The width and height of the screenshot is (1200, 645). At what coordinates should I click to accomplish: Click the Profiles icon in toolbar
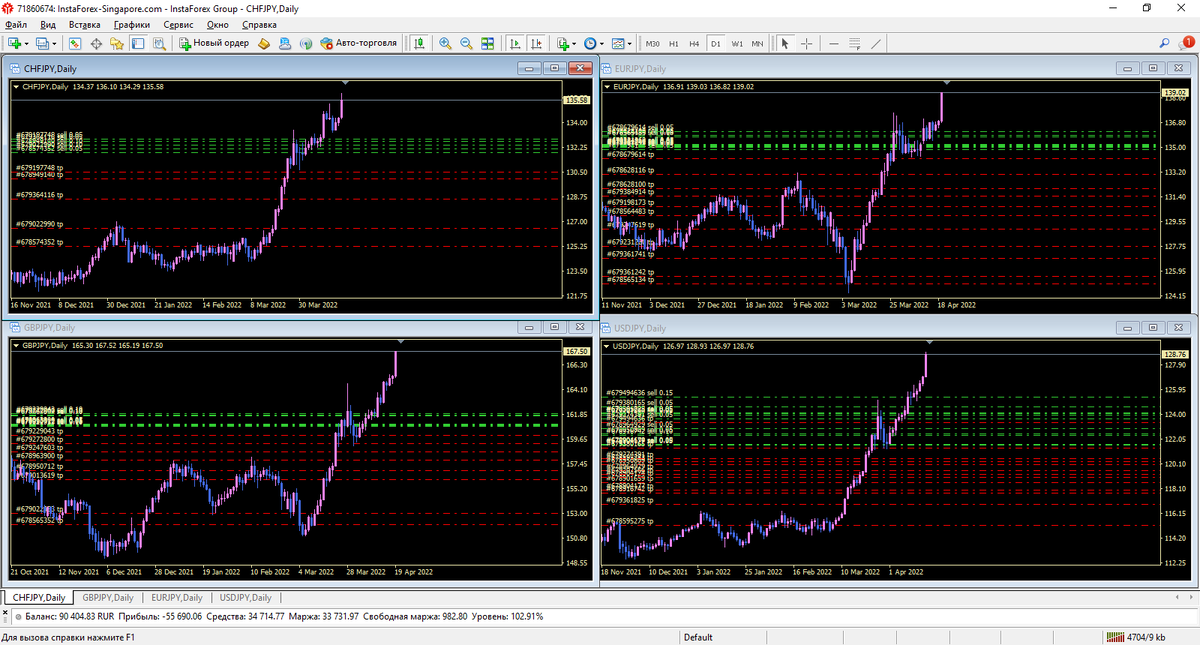point(43,43)
